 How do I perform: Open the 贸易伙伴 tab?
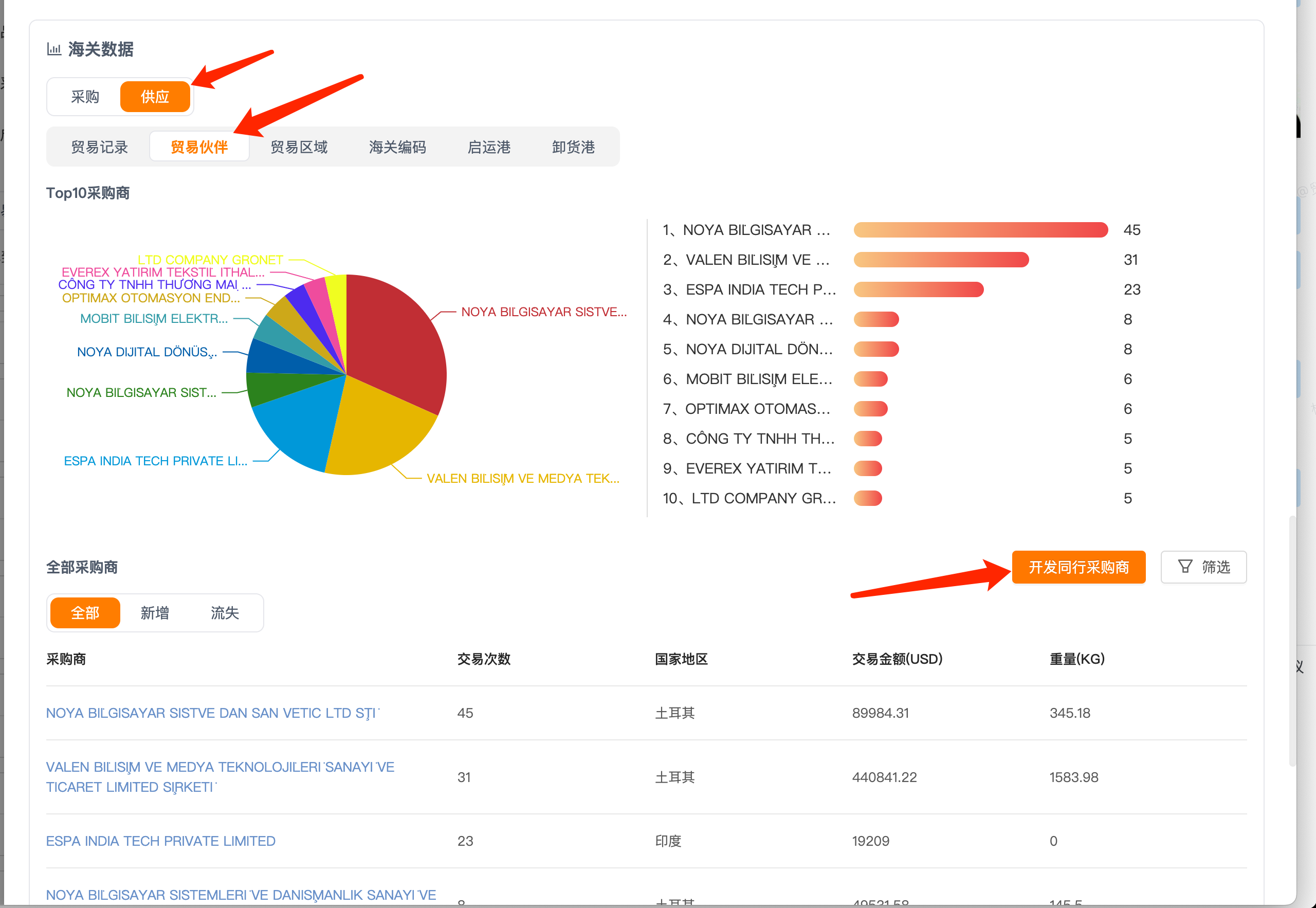(x=199, y=147)
